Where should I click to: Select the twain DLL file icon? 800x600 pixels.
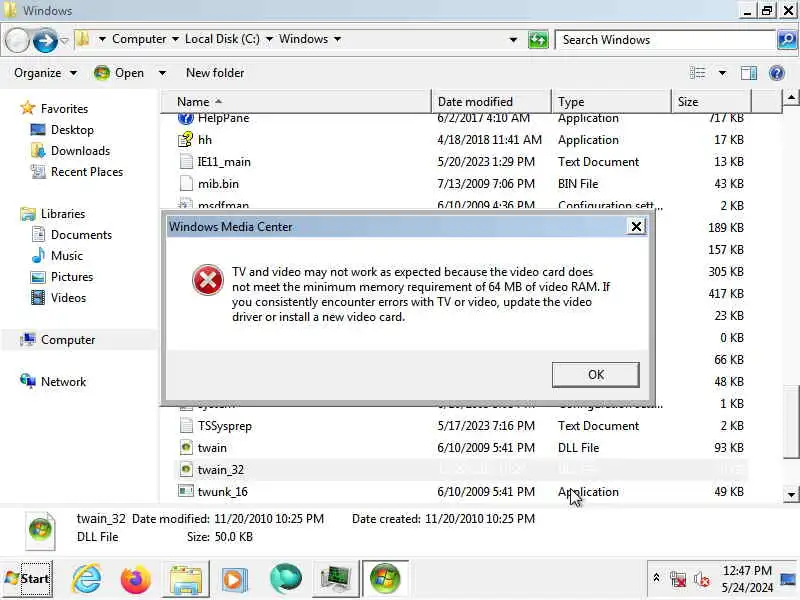tap(186, 447)
